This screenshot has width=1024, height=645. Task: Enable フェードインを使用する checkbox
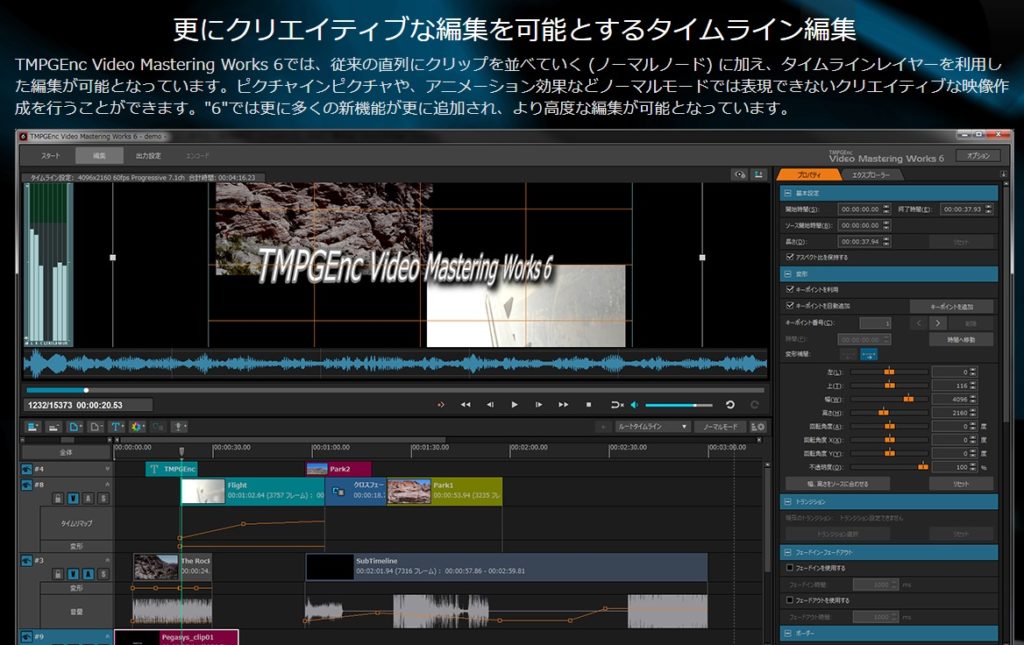point(789,568)
